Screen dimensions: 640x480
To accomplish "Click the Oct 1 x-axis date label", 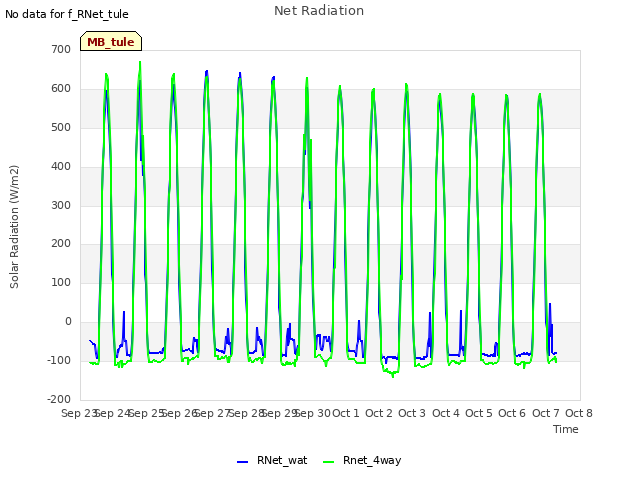I will (x=346, y=413).
